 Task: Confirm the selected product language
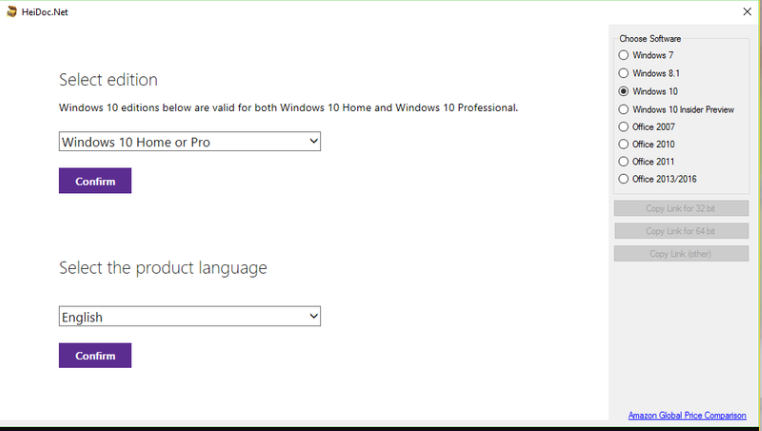tap(95, 356)
